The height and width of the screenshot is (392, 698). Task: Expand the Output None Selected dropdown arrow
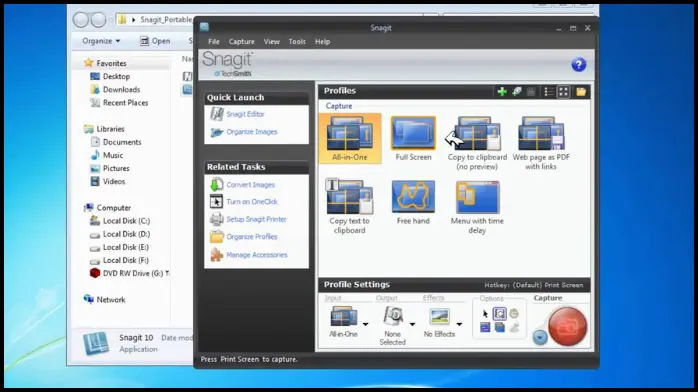412,324
